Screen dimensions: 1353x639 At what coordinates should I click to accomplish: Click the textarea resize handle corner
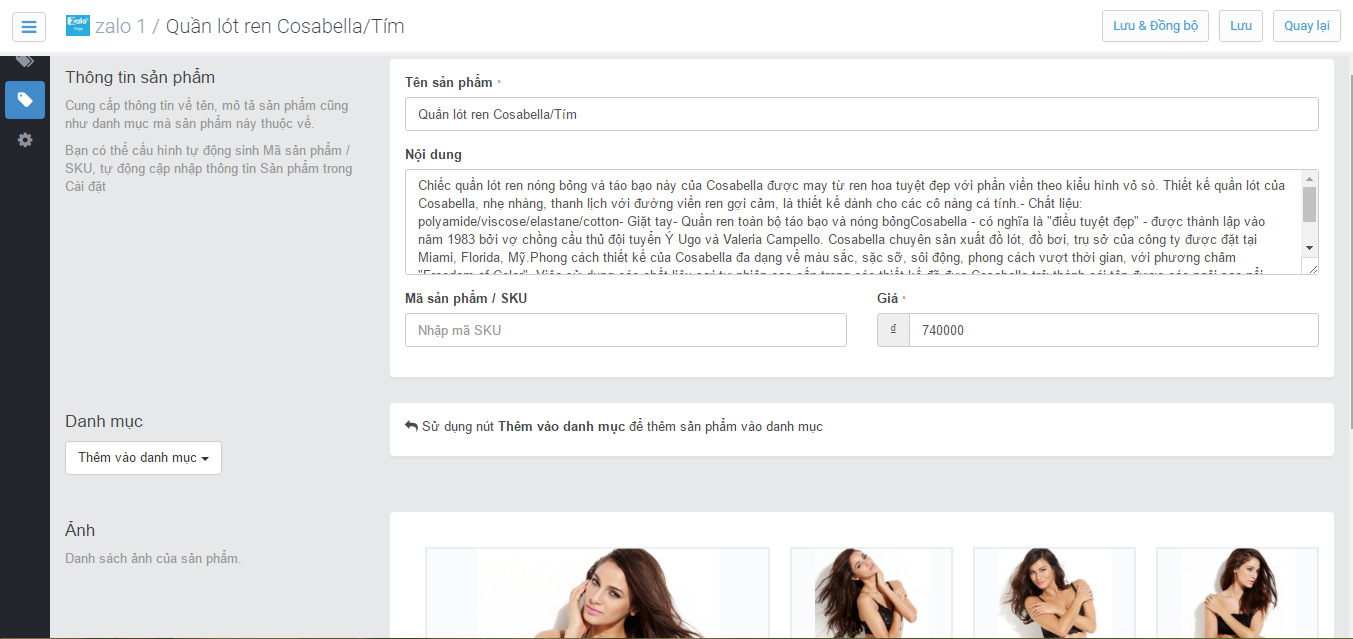(1312, 268)
